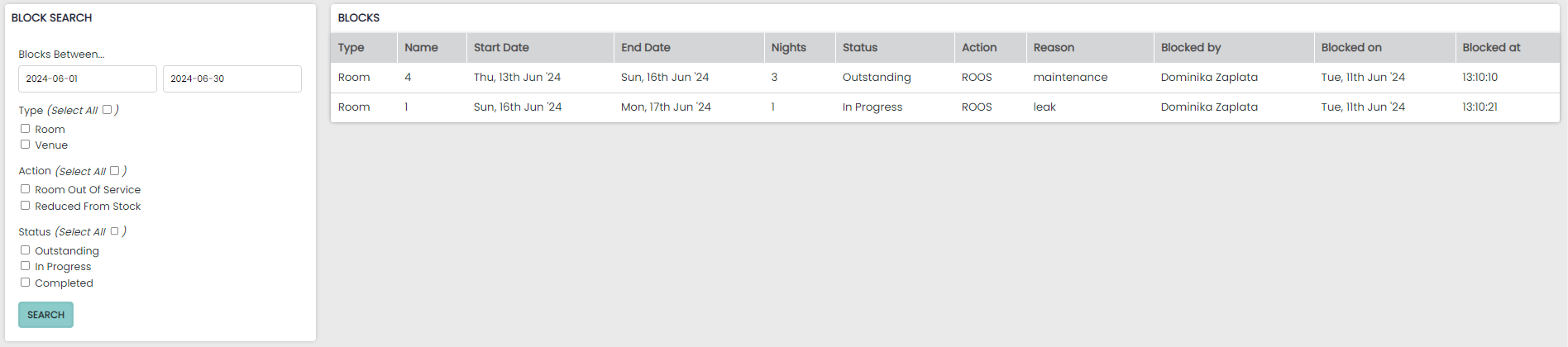Image resolution: width=1568 pixels, height=347 pixels.
Task: Click the start date field 2024-06-01
Action: 87,78
